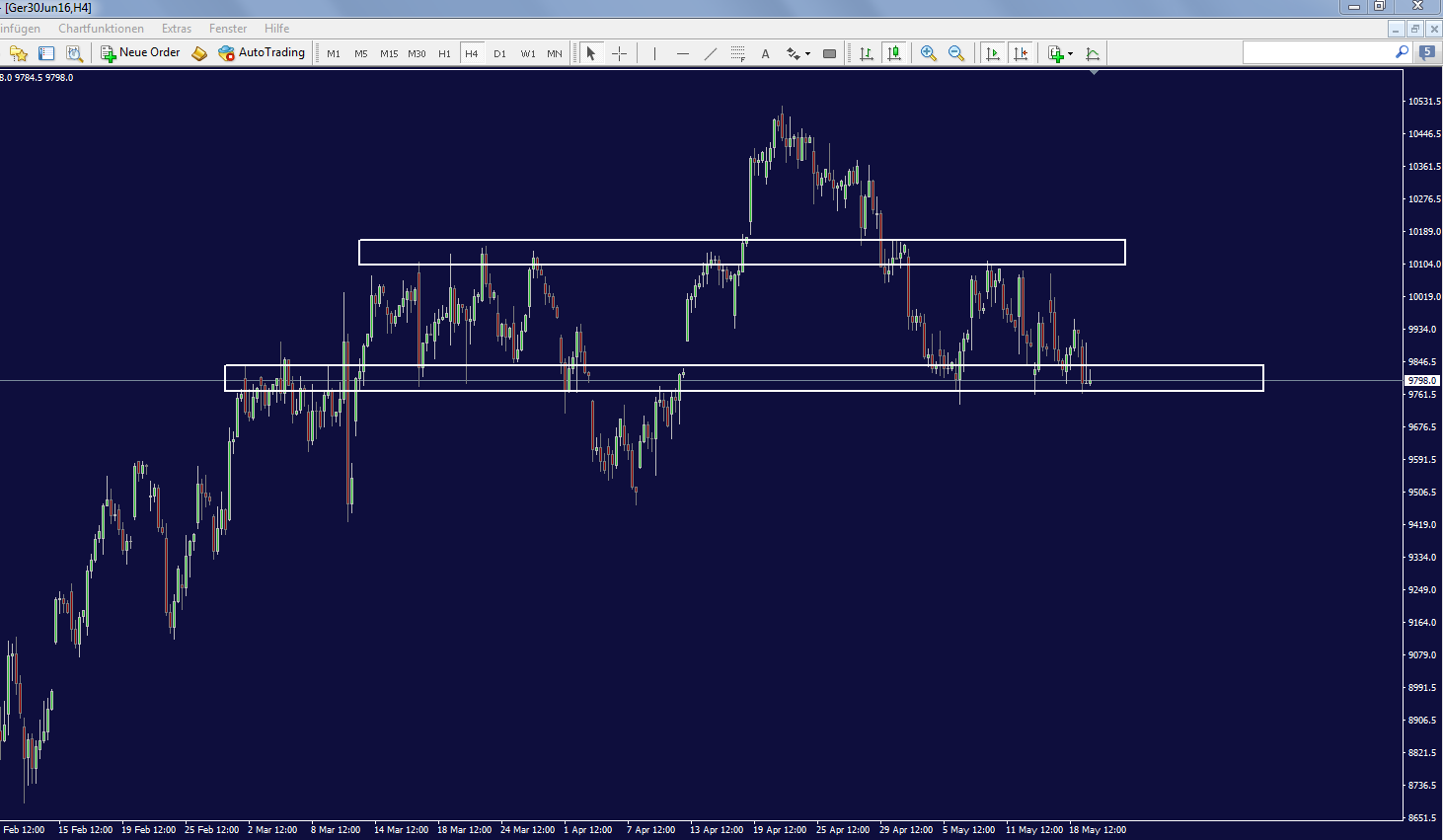This screenshot has width=1443, height=840.
Task: Open the Einfügen menu
Action: coord(20,29)
